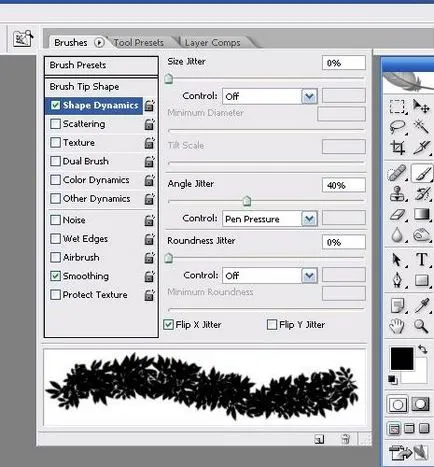
Task: Select the Eraser tool
Action: (397, 214)
